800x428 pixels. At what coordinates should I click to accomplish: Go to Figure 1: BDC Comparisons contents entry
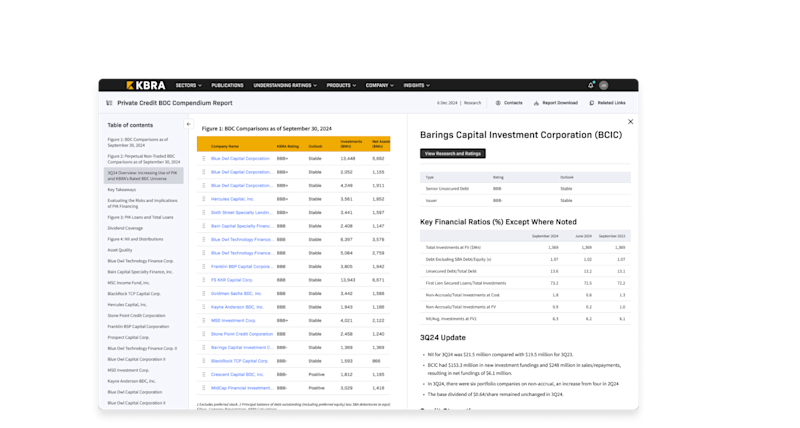click(138, 142)
